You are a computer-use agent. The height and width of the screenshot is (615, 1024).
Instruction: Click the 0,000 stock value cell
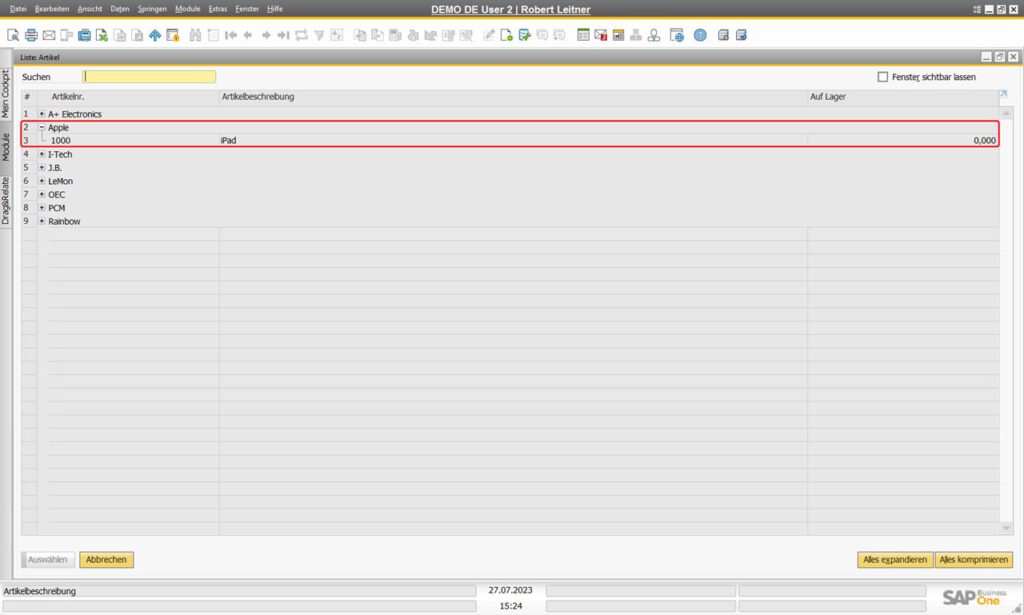click(x=985, y=140)
